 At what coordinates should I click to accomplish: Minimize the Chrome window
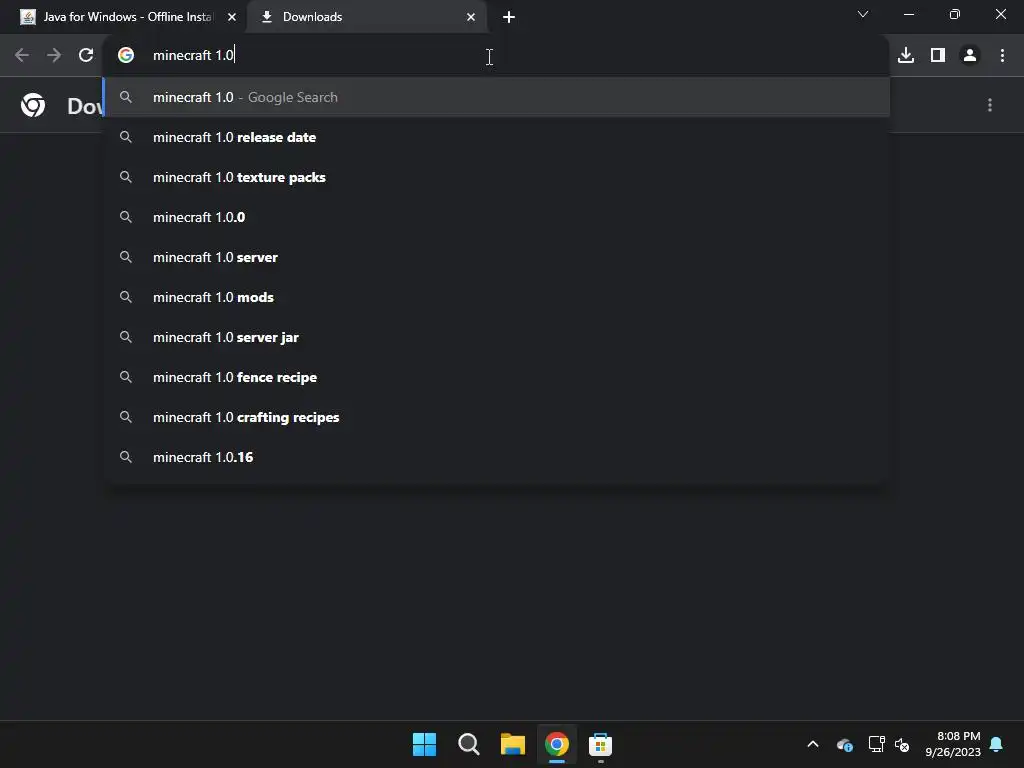[908, 14]
